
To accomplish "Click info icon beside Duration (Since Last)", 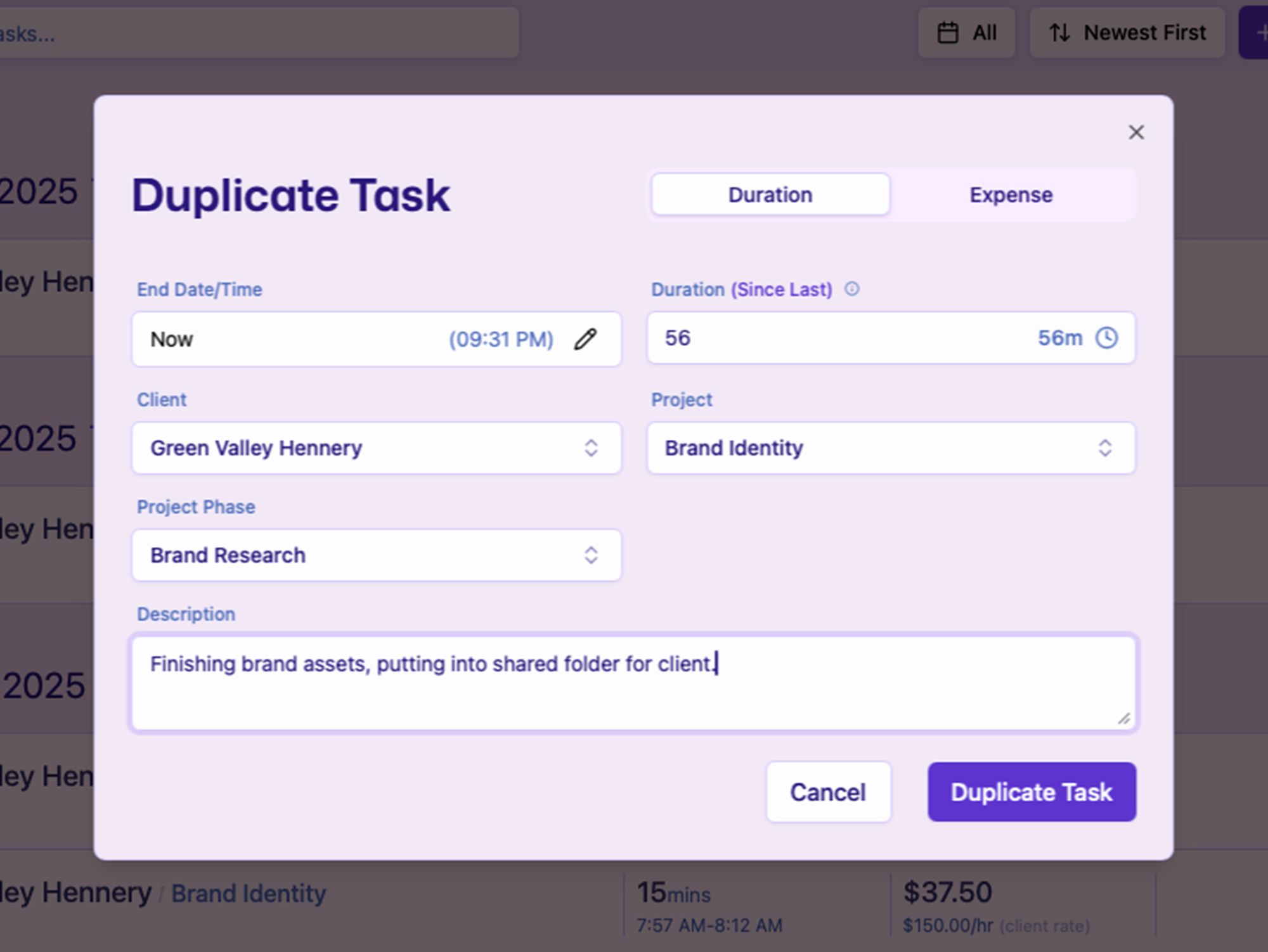I will click(851, 289).
